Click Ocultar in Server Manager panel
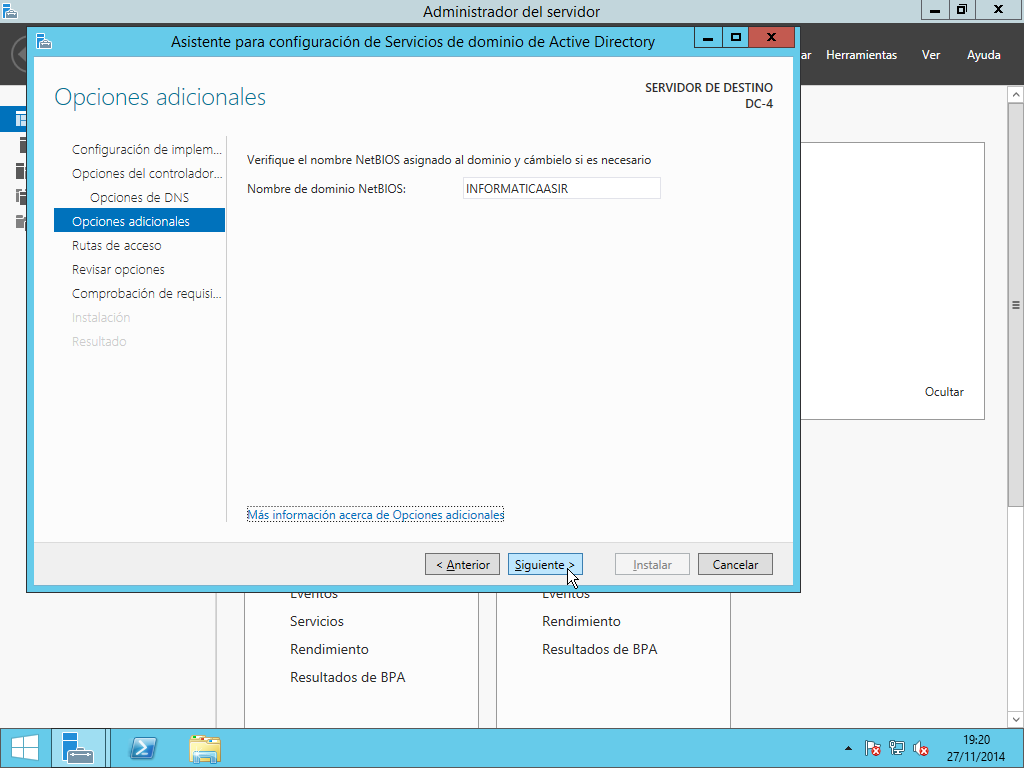Screen dimensions: 1024x768 (944, 392)
